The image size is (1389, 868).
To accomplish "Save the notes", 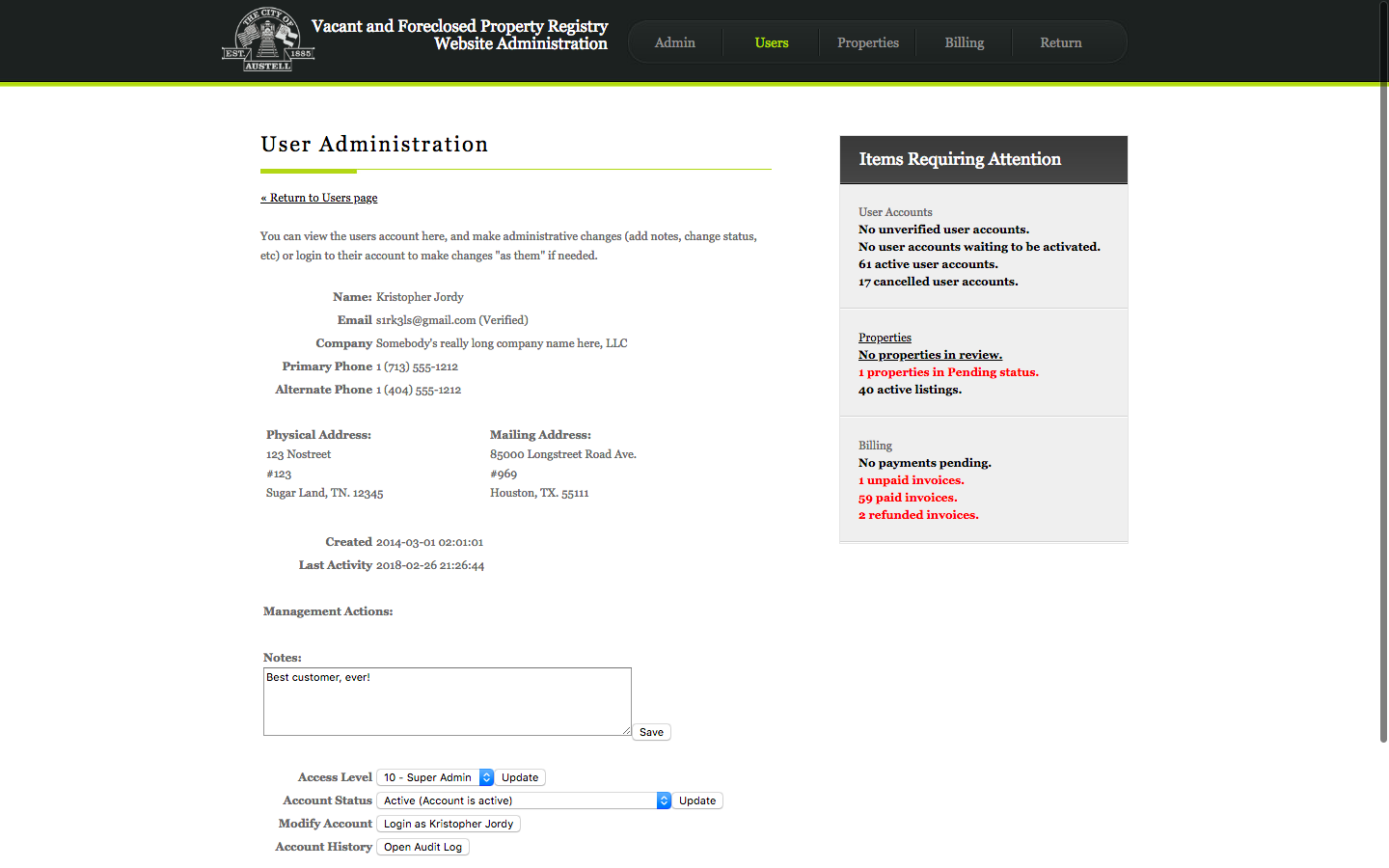I will point(652,732).
